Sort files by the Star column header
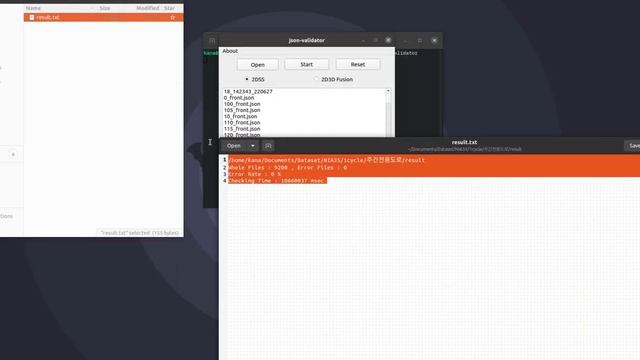The height and width of the screenshot is (360, 640). [169, 8]
